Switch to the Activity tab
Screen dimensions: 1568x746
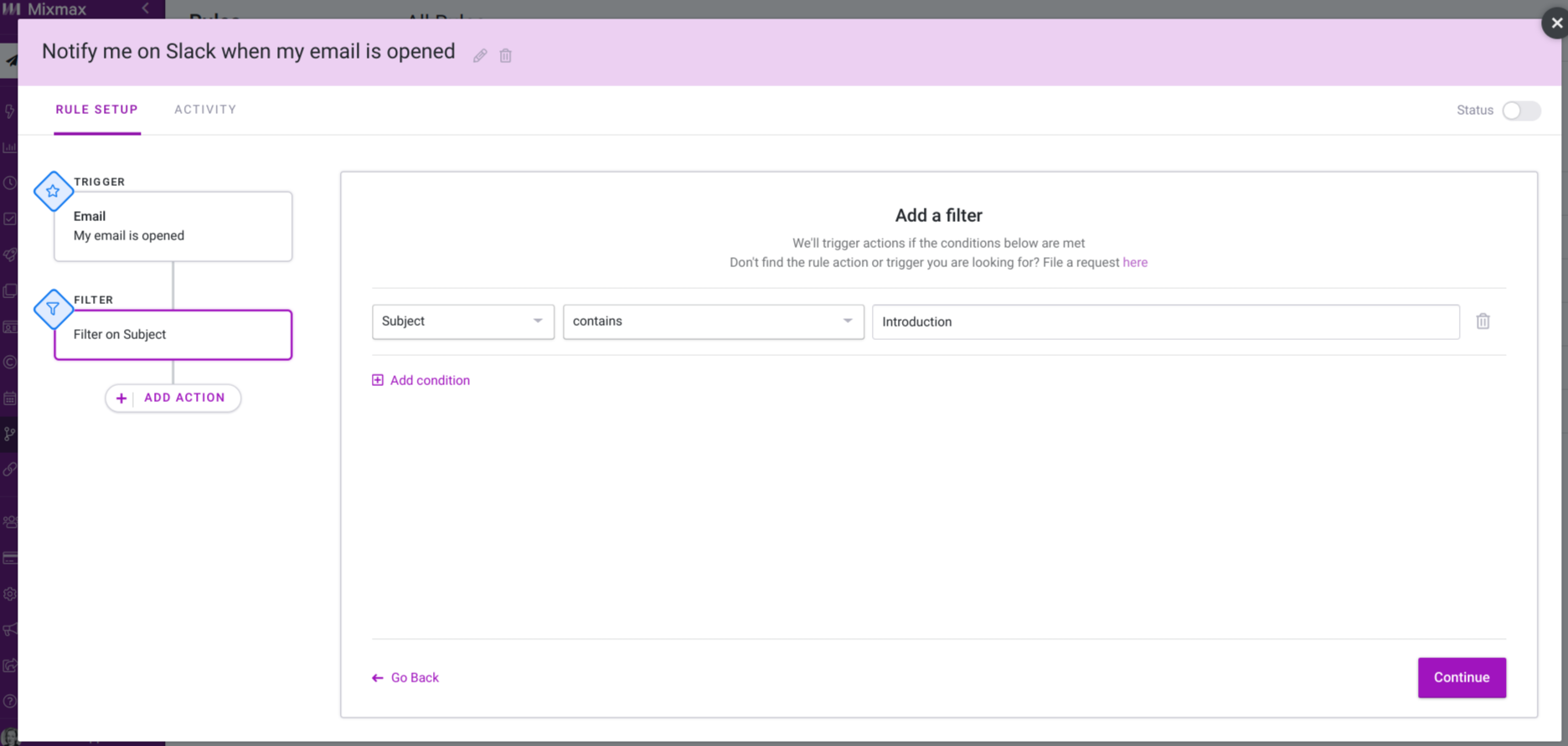(x=205, y=110)
